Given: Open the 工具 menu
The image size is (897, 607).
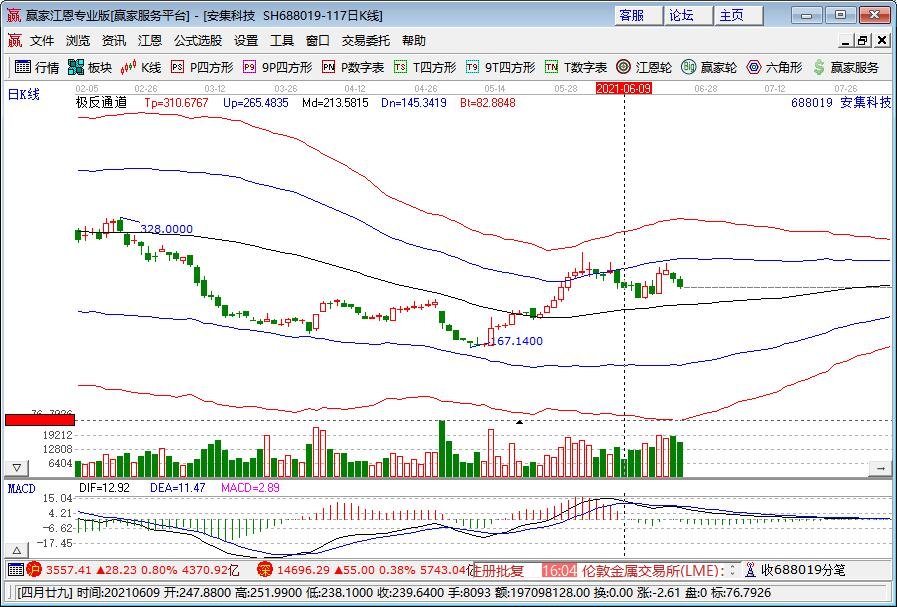Looking at the screenshot, I should (x=282, y=41).
